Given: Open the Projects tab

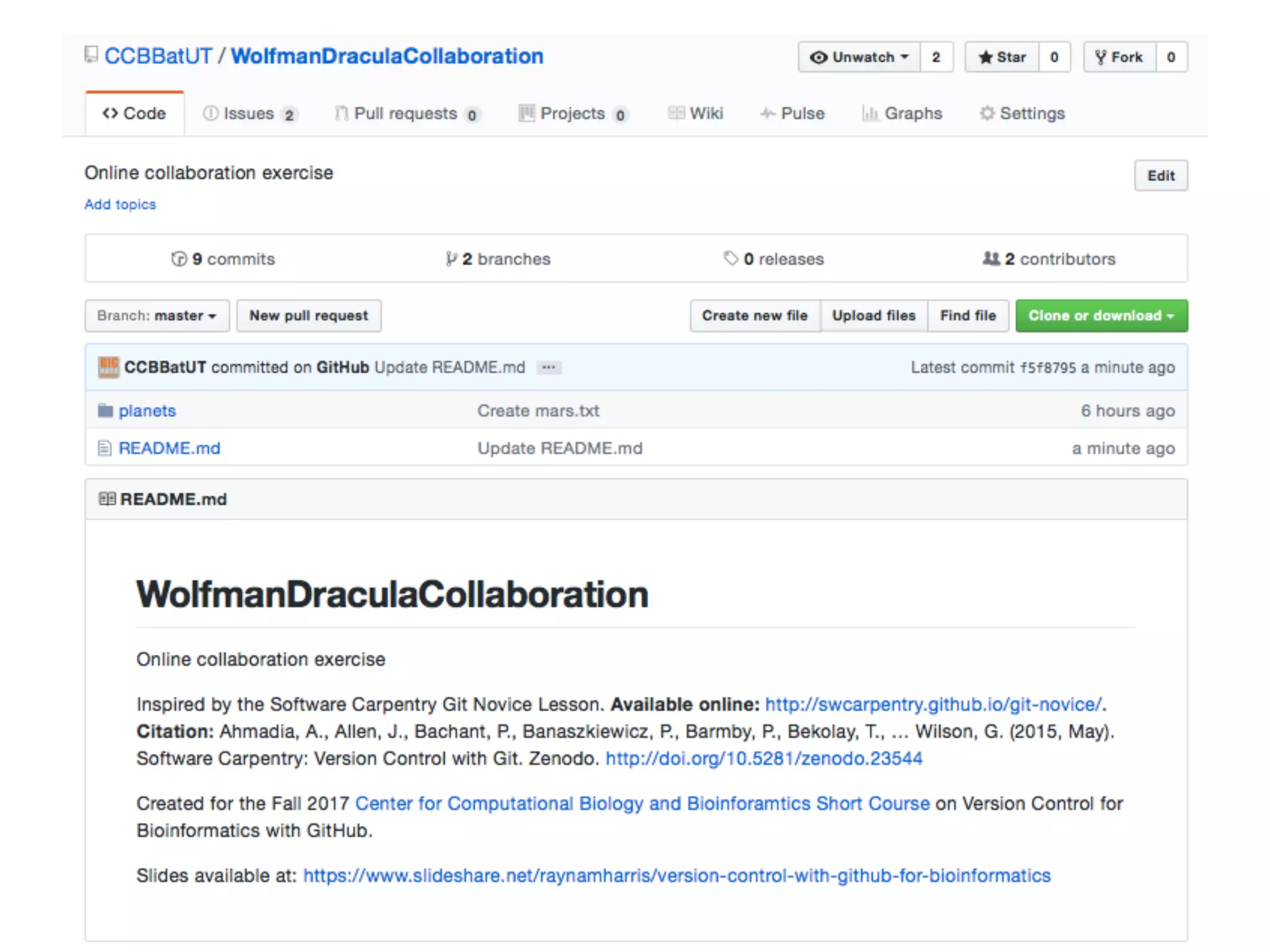Looking at the screenshot, I should pos(574,113).
